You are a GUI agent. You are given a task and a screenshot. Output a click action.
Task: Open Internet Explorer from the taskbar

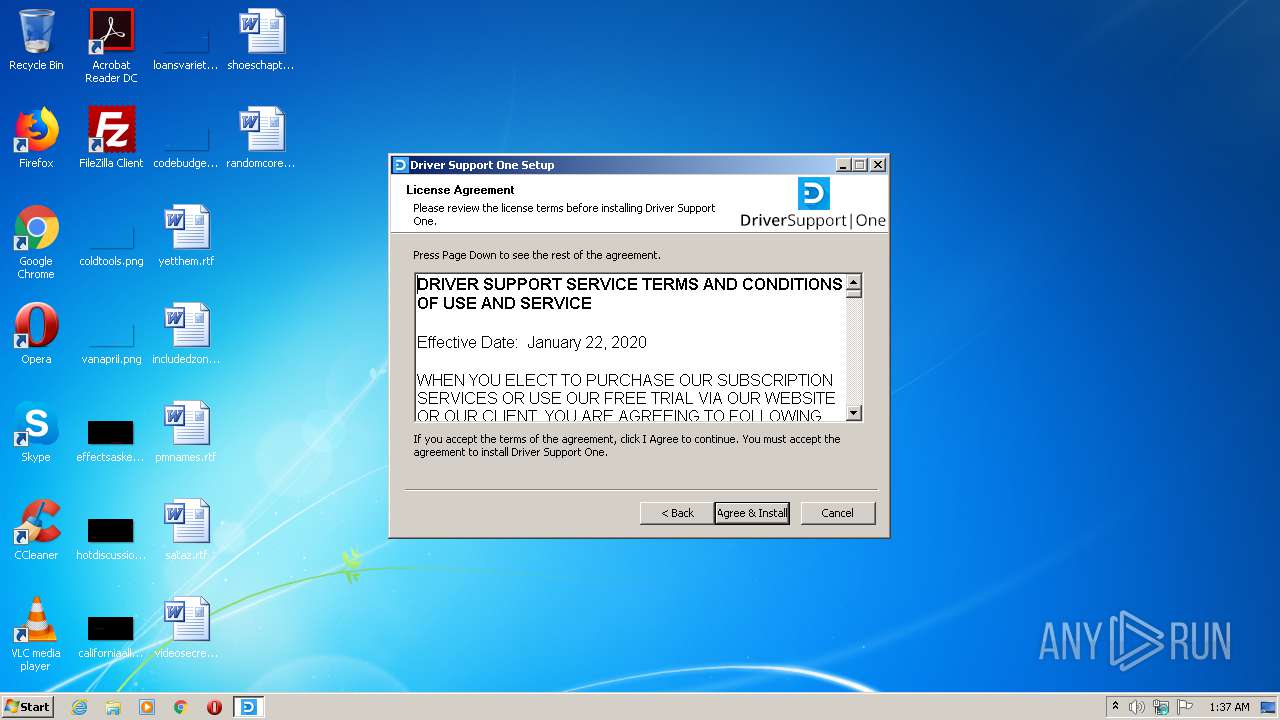coord(79,707)
